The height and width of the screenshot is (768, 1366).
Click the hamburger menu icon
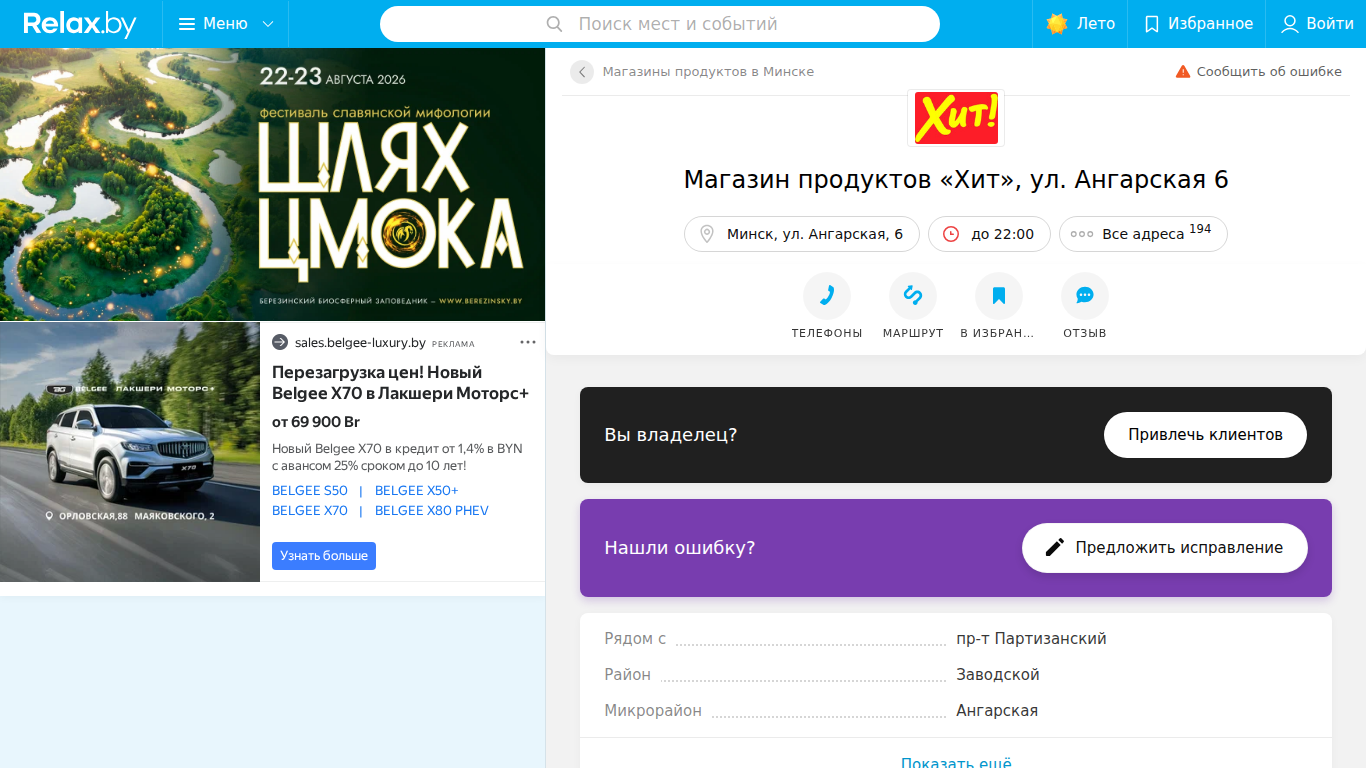coord(187,24)
